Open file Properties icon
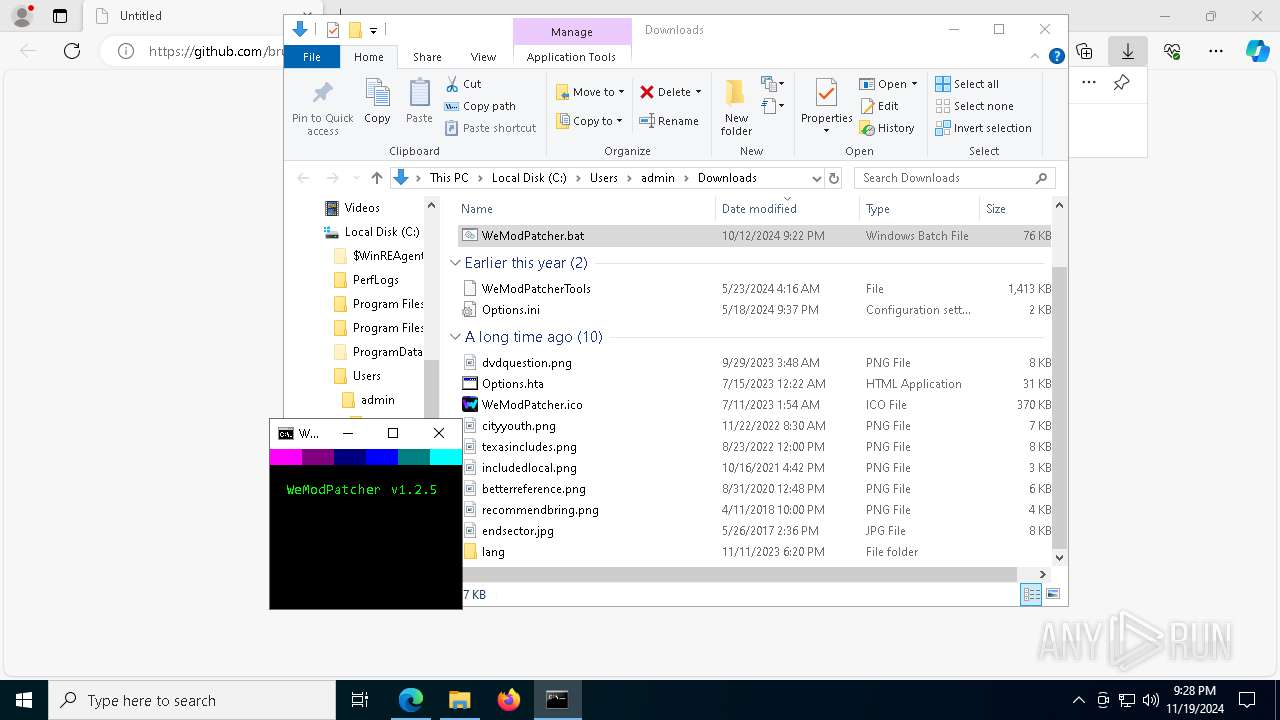This screenshot has width=1280, height=720. coord(826,93)
